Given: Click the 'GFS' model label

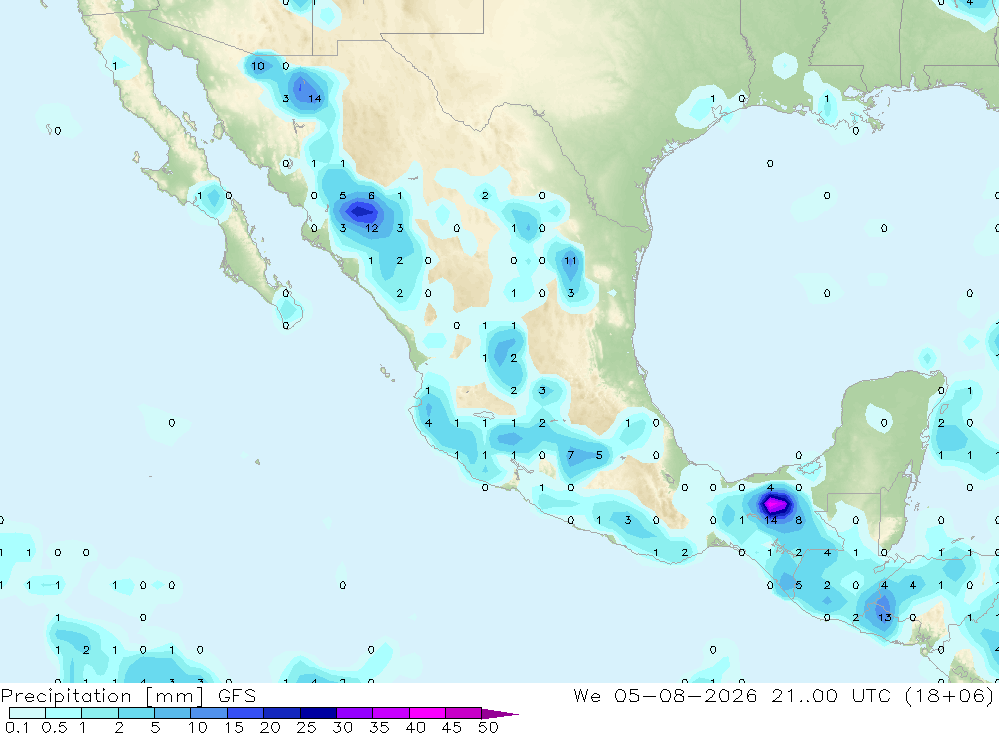Looking at the screenshot, I should point(237,695).
